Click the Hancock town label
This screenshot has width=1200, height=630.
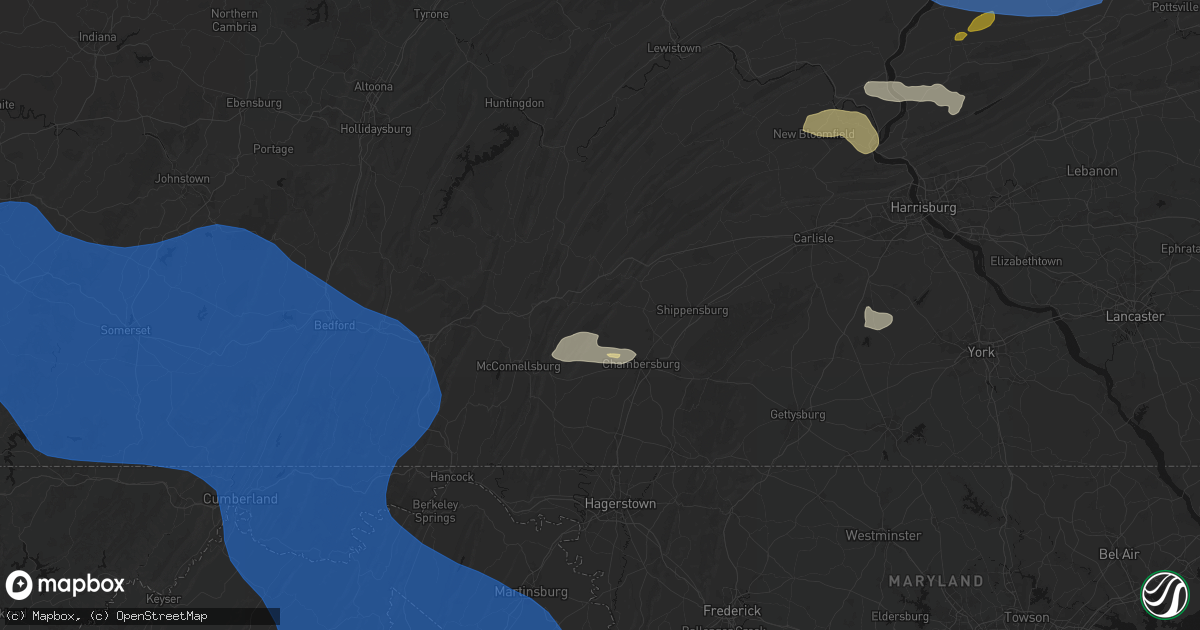(452, 477)
